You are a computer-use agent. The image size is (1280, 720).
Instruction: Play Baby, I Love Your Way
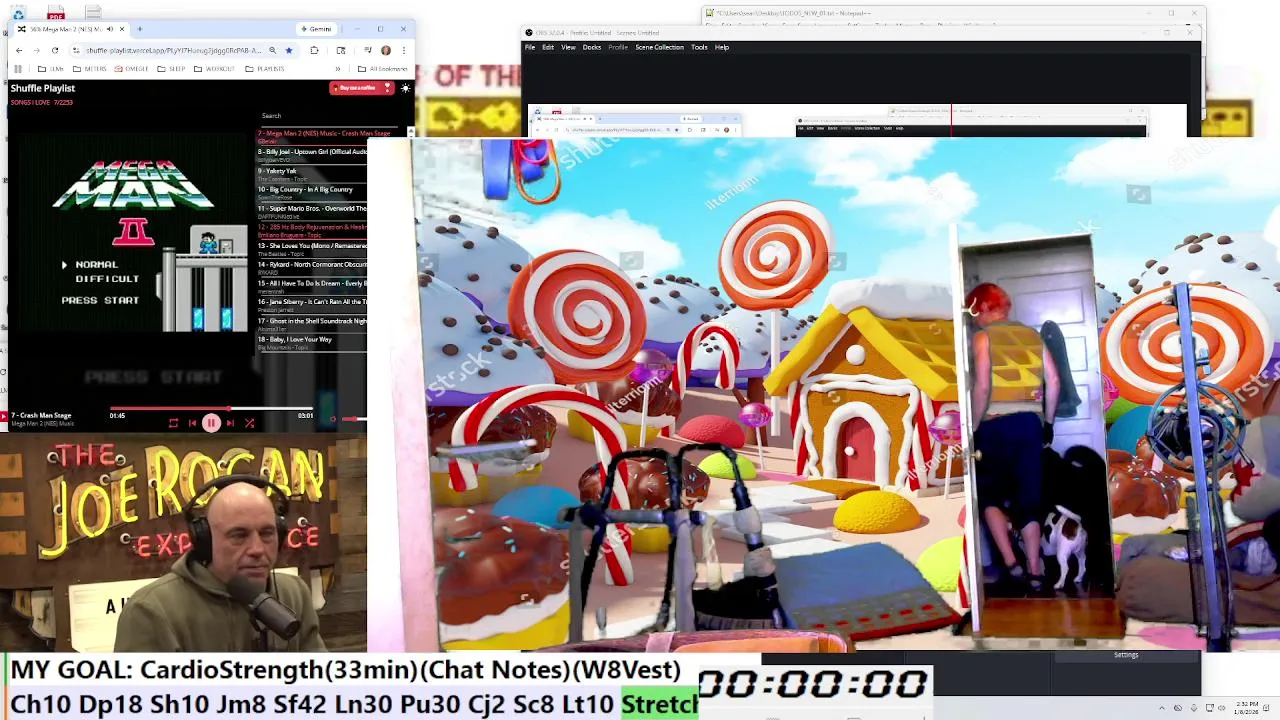[x=312, y=341]
